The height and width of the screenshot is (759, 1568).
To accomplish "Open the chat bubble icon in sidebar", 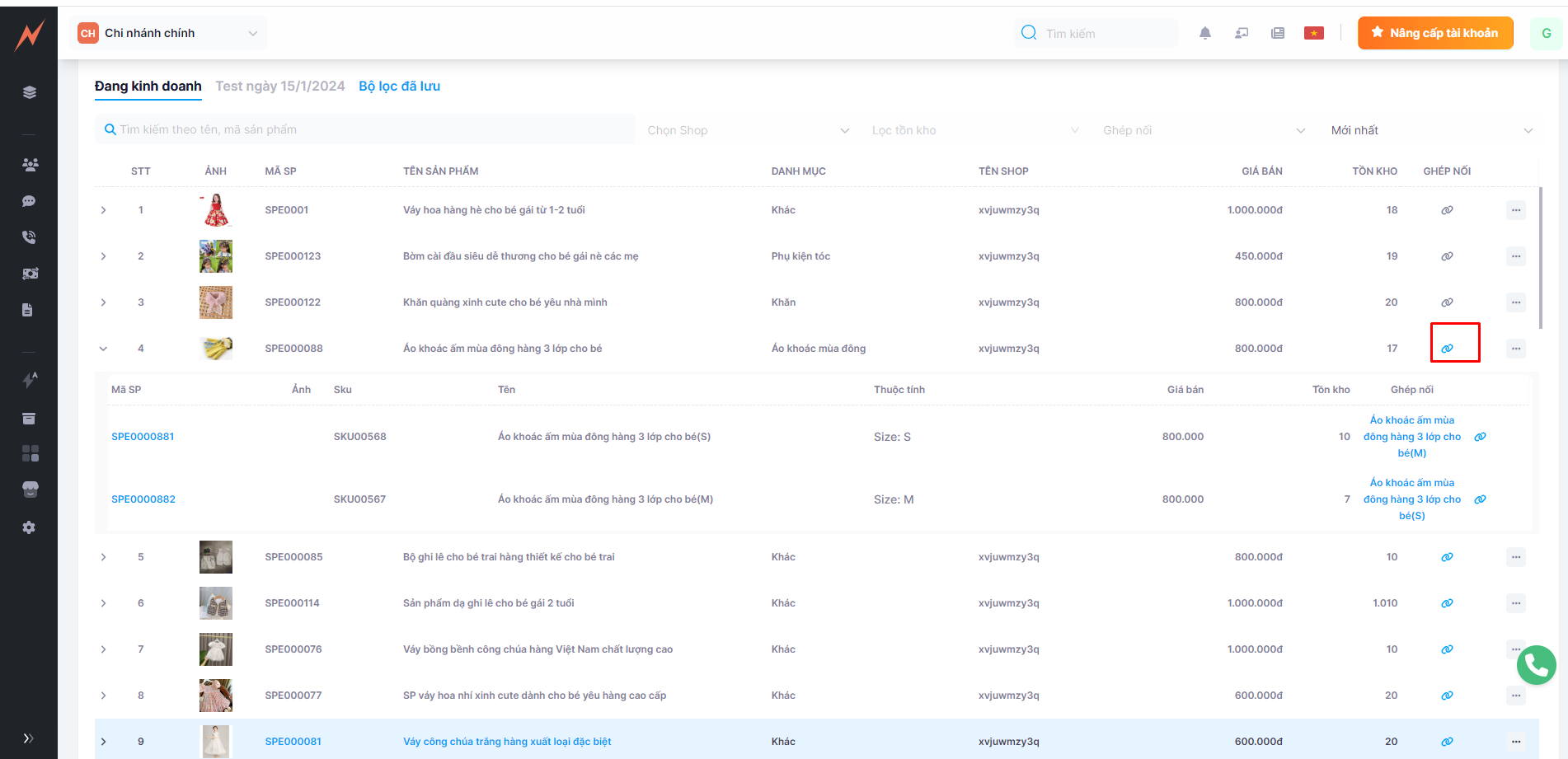I will tap(30, 201).
